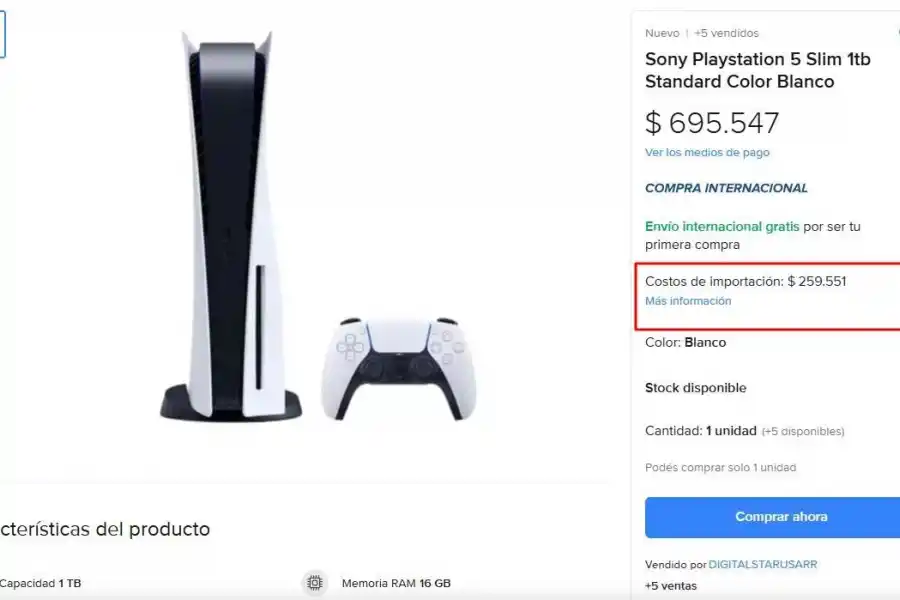Image resolution: width=900 pixels, height=600 pixels.
Task: Click the COMPRA INTERNACIONAL label
Action: (x=726, y=188)
